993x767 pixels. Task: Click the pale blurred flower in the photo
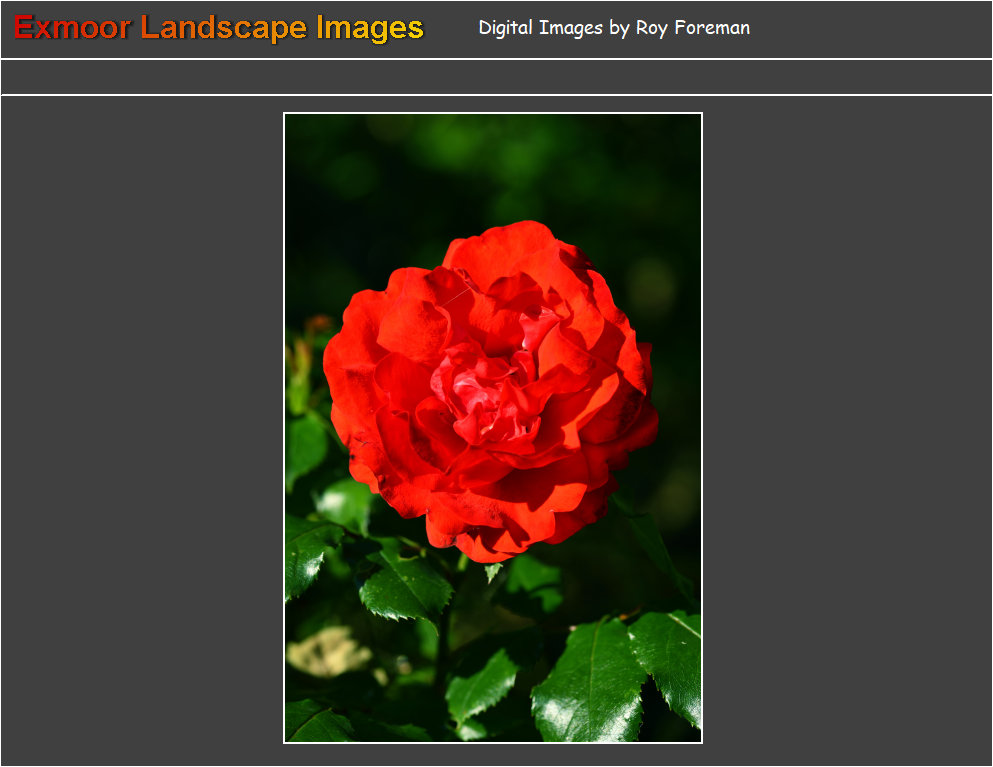pos(326,652)
